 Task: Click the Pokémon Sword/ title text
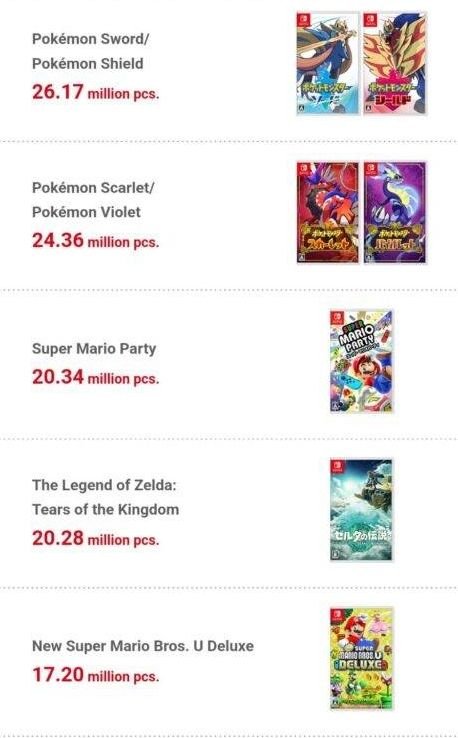[90, 39]
